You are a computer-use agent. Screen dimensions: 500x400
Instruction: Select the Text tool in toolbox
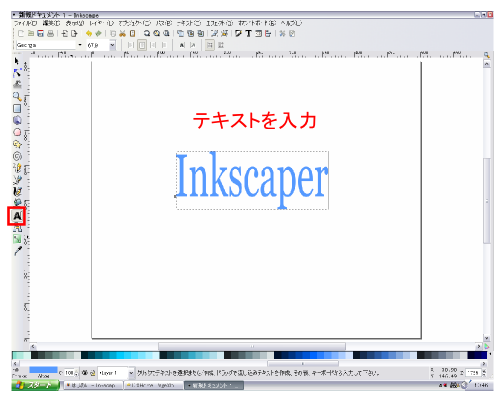click(17, 216)
